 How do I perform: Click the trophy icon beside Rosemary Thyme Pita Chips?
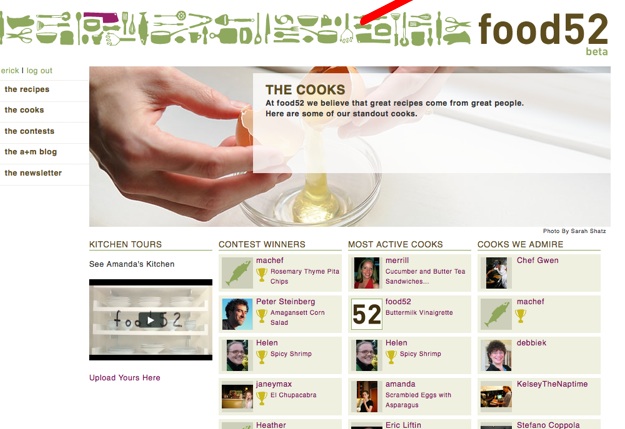[261, 275]
